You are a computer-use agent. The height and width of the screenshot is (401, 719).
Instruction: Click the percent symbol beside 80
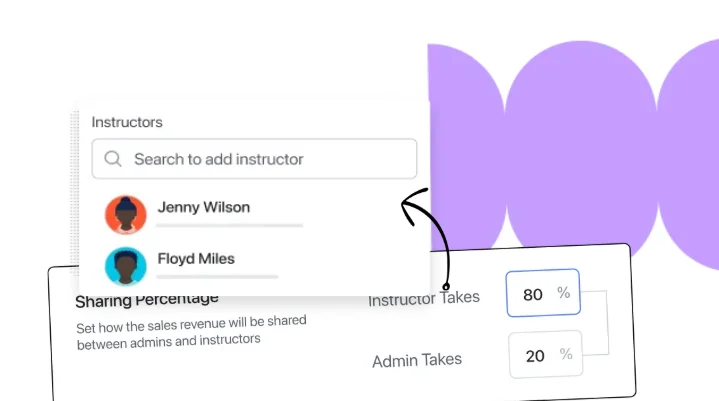(x=564, y=294)
